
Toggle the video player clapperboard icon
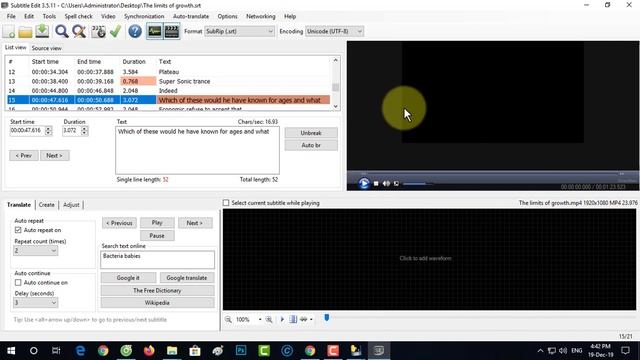click(x=172, y=31)
